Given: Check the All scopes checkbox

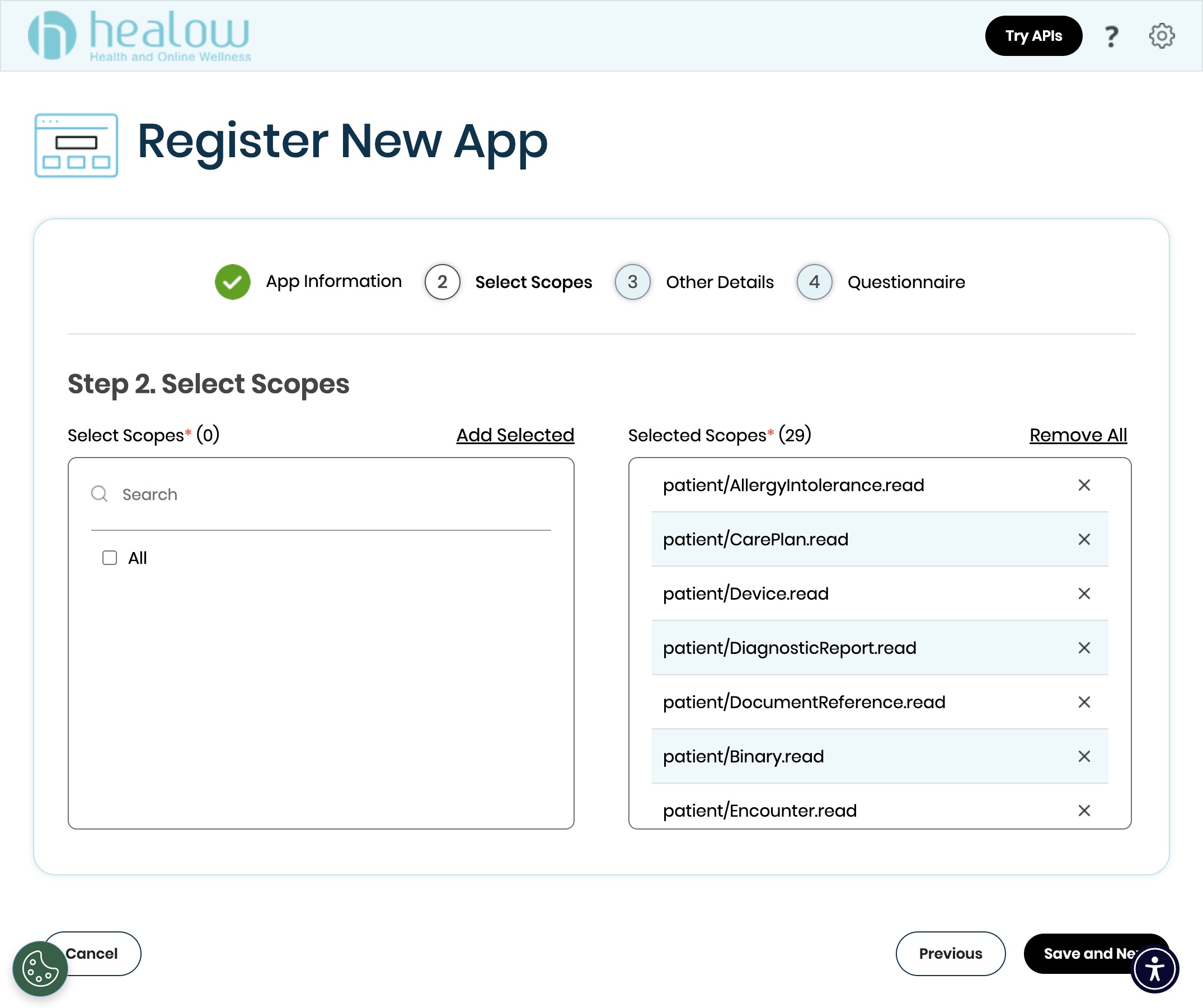Looking at the screenshot, I should (110, 558).
